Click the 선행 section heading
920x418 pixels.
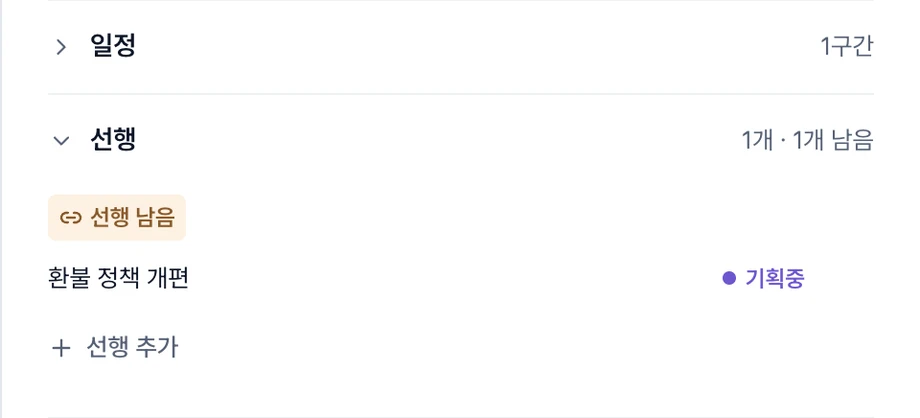click(x=113, y=140)
